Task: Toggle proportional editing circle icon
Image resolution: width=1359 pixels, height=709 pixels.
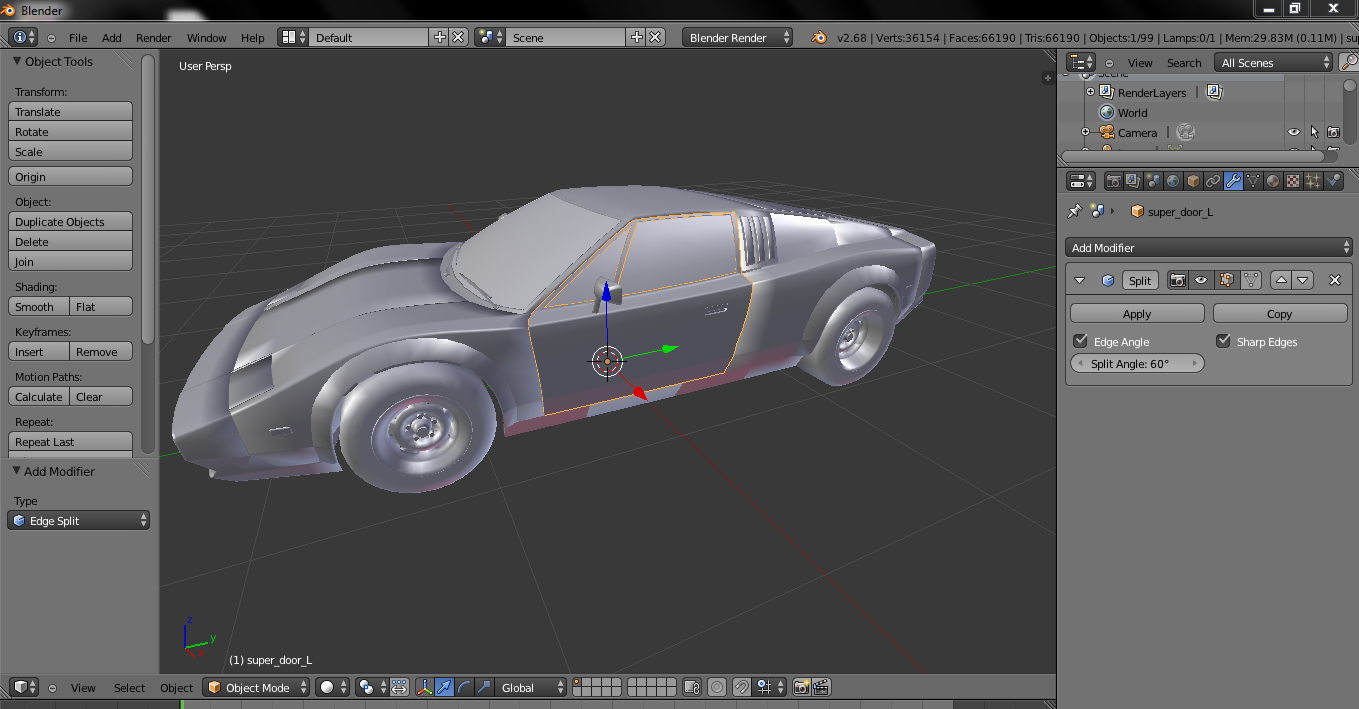Action: [x=717, y=687]
